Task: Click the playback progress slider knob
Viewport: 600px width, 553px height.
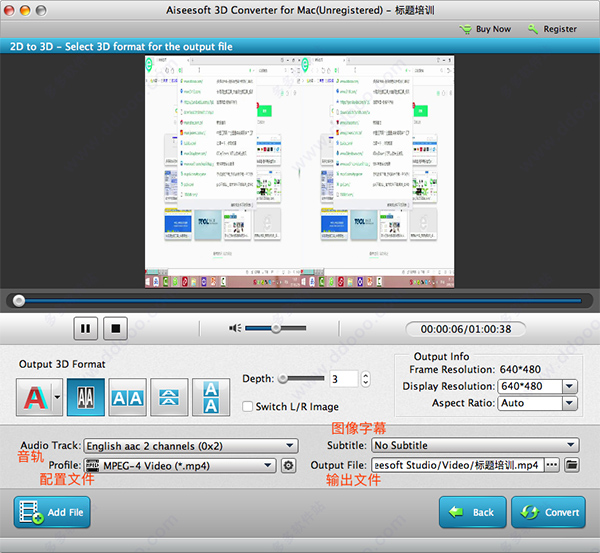Action: [x=19, y=301]
